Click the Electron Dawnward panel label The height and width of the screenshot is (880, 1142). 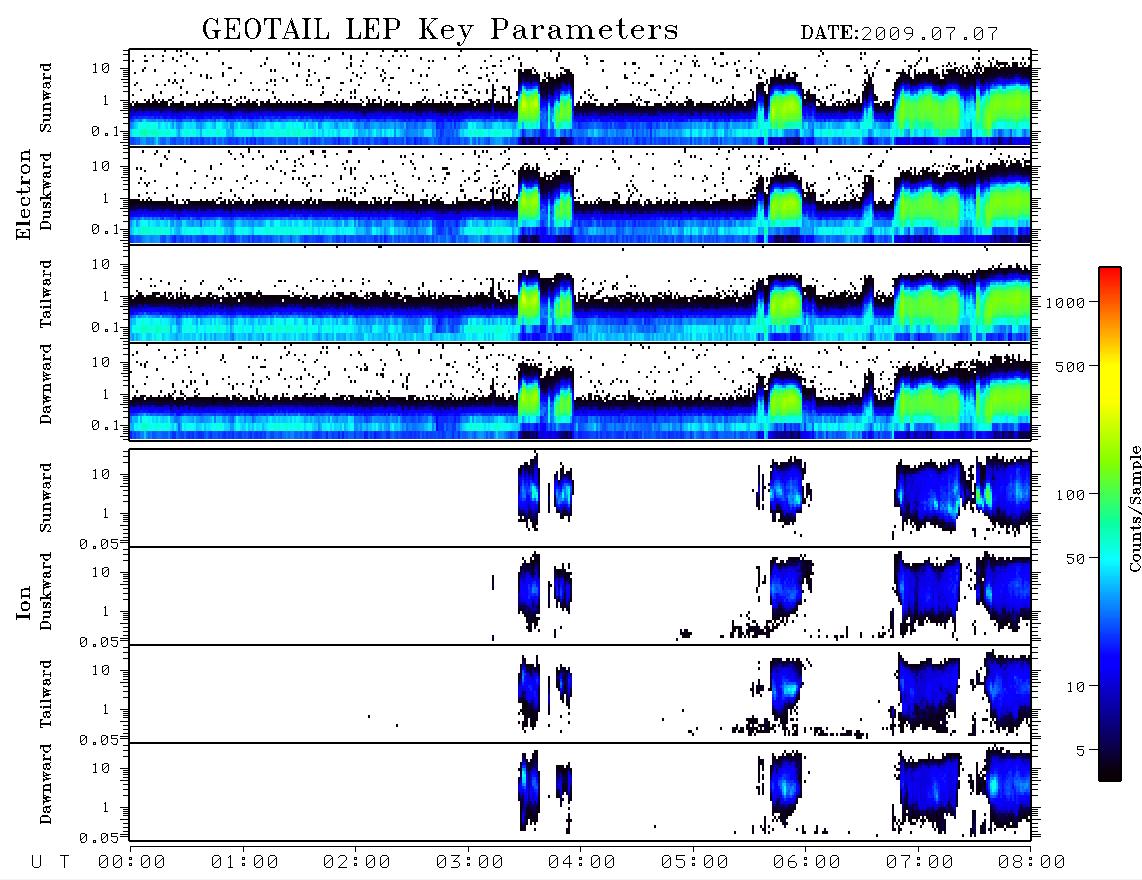[x=46, y=384]
